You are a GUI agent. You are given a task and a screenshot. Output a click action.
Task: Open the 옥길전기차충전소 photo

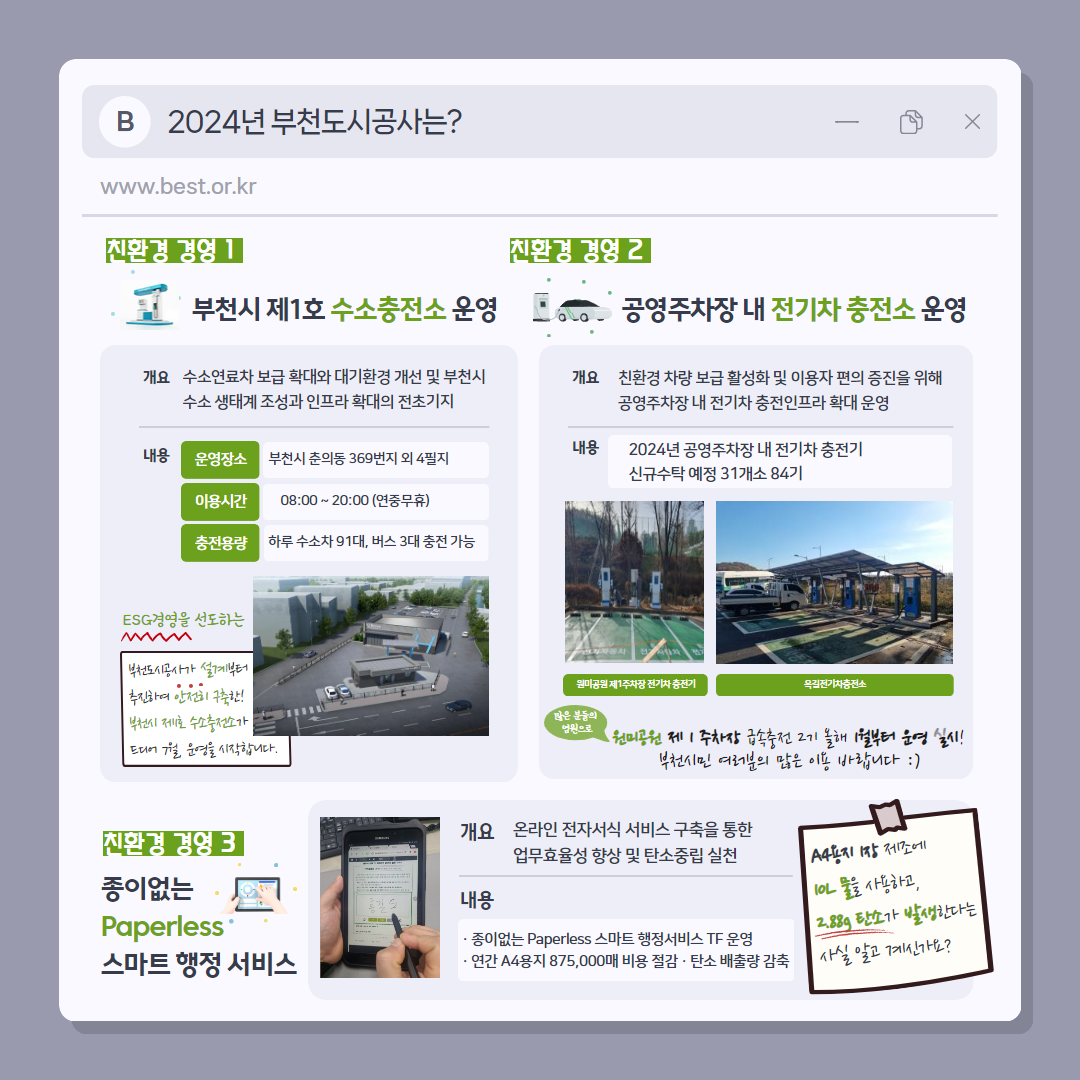click(834, 582)
